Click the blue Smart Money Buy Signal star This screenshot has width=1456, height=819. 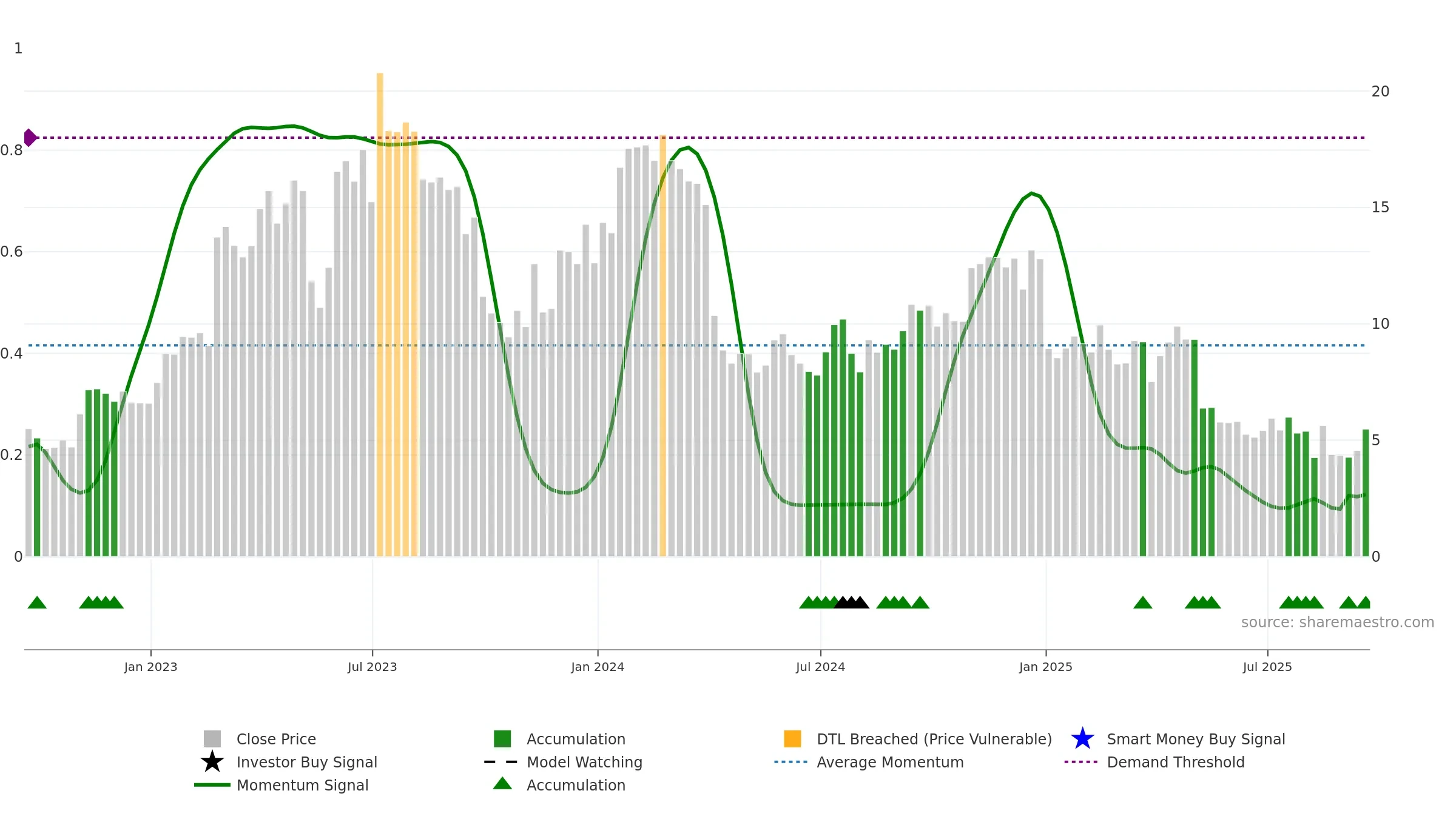(x=1082, y=739)
